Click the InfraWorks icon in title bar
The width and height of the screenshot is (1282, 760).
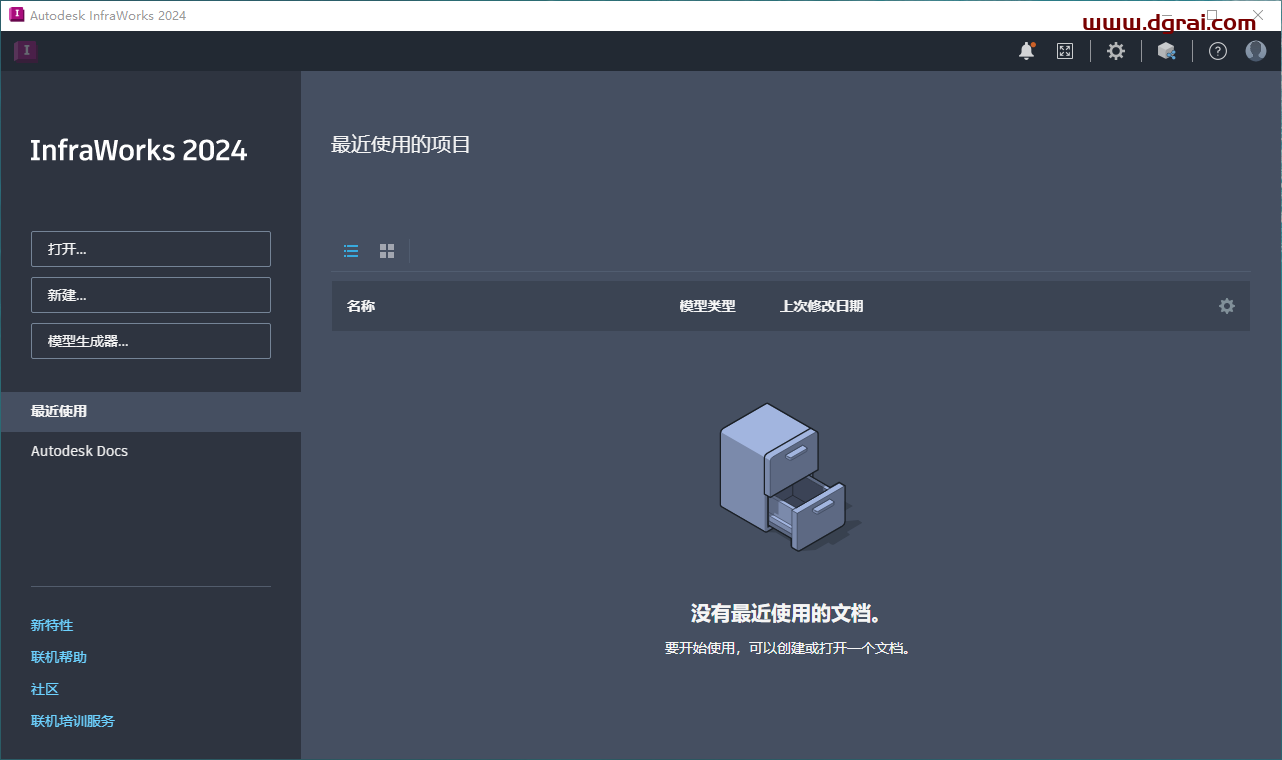pyautogui.click(x=16, y=15)
